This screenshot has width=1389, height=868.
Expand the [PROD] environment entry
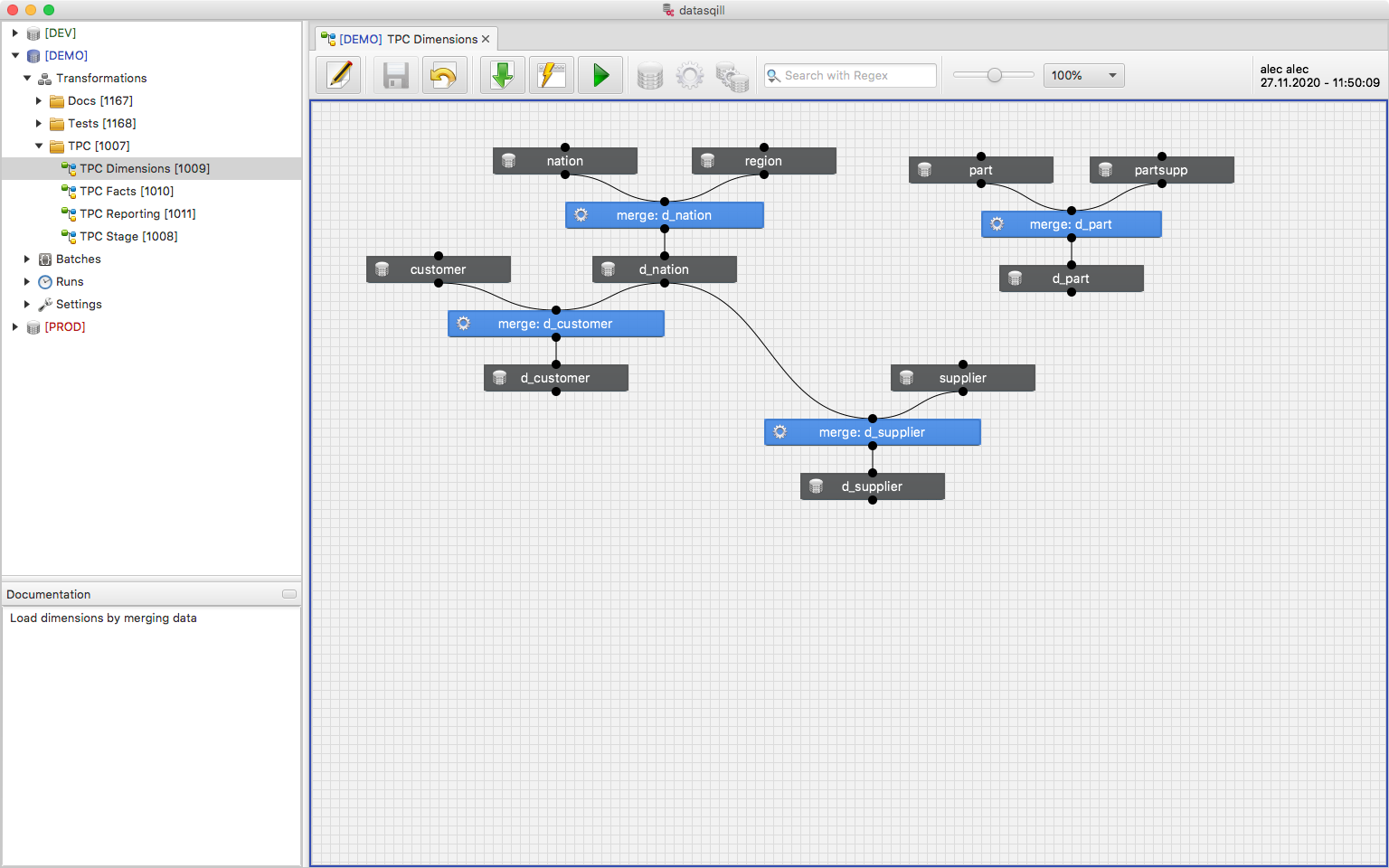pos(14,326)
